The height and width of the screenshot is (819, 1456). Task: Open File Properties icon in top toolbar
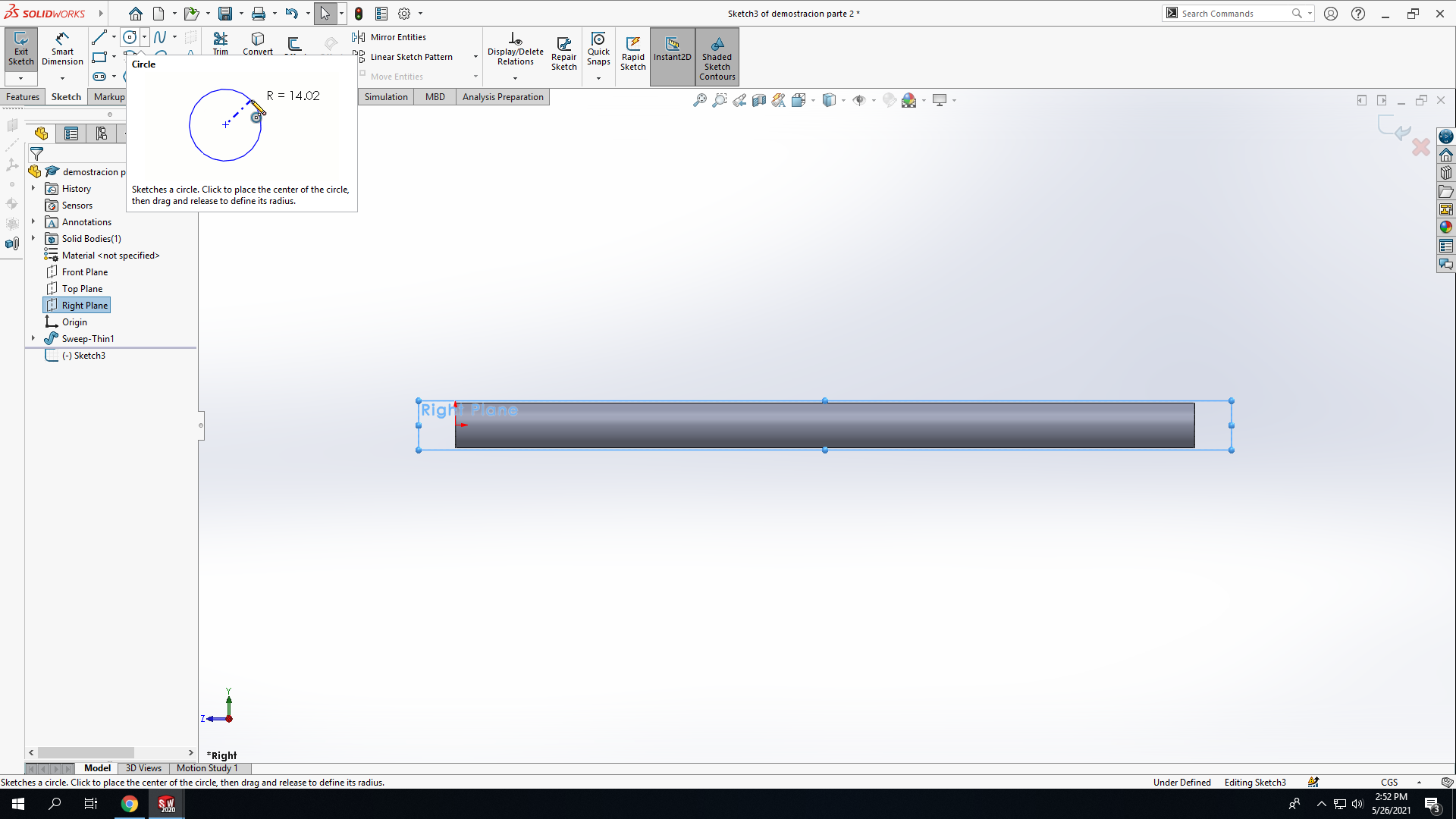coord(381,14)
